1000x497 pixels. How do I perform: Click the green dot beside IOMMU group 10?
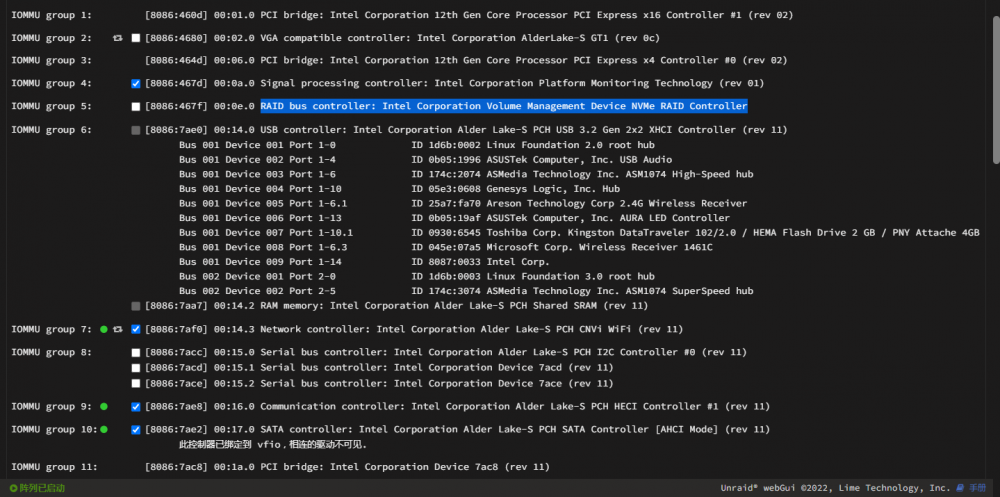pyautogui.click(x=104, y=429)
